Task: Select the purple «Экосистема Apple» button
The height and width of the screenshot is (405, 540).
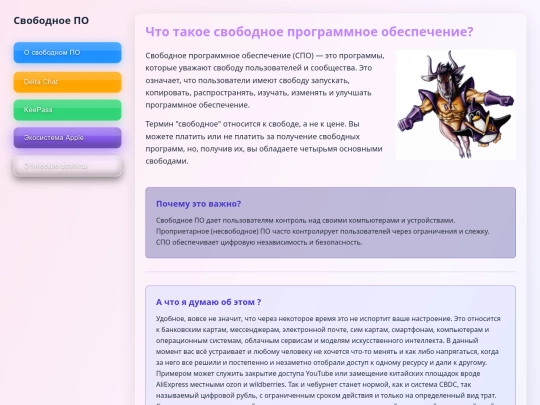Action: [68, 138]
